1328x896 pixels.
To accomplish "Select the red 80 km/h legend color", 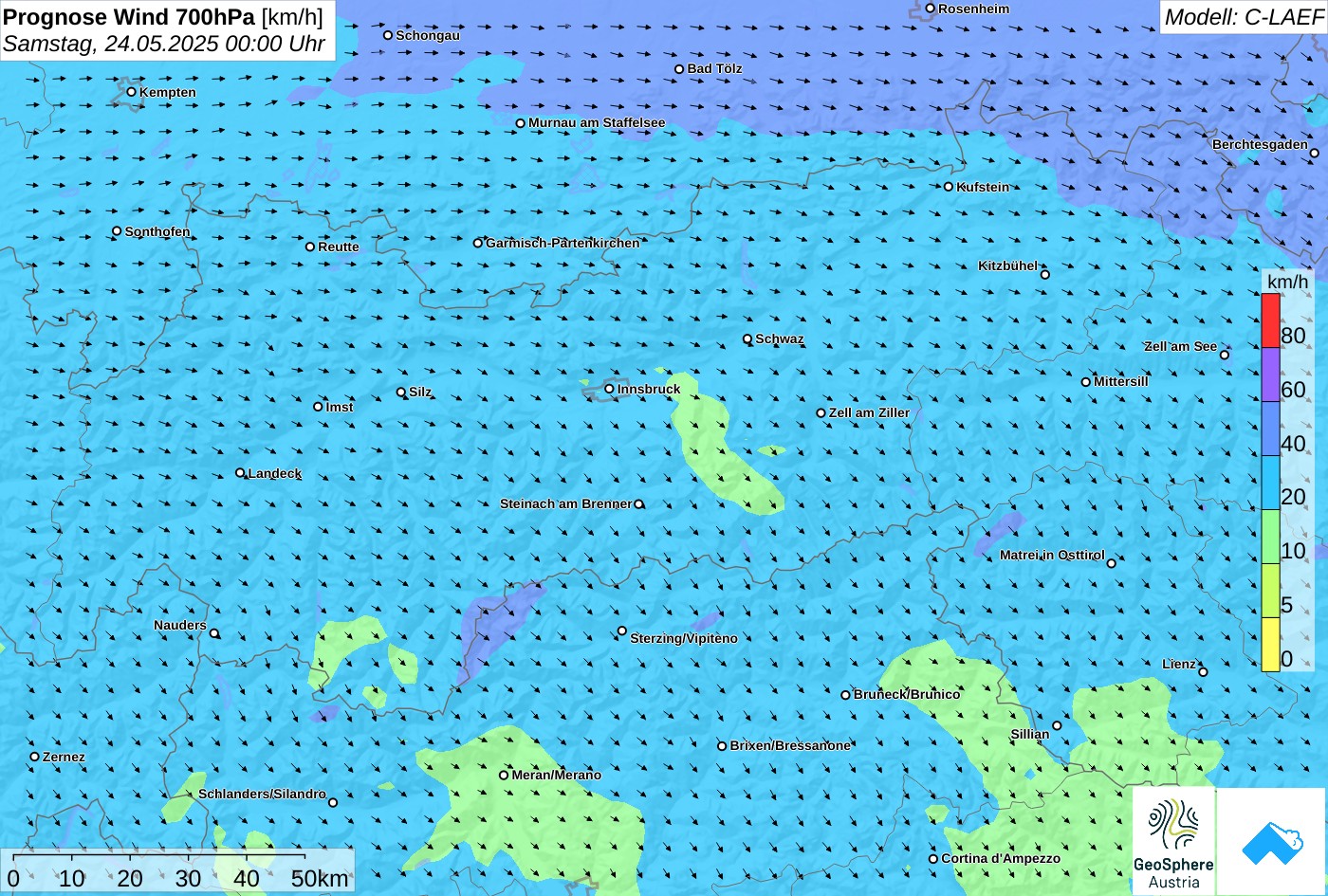I will [x=1270, y=320].
